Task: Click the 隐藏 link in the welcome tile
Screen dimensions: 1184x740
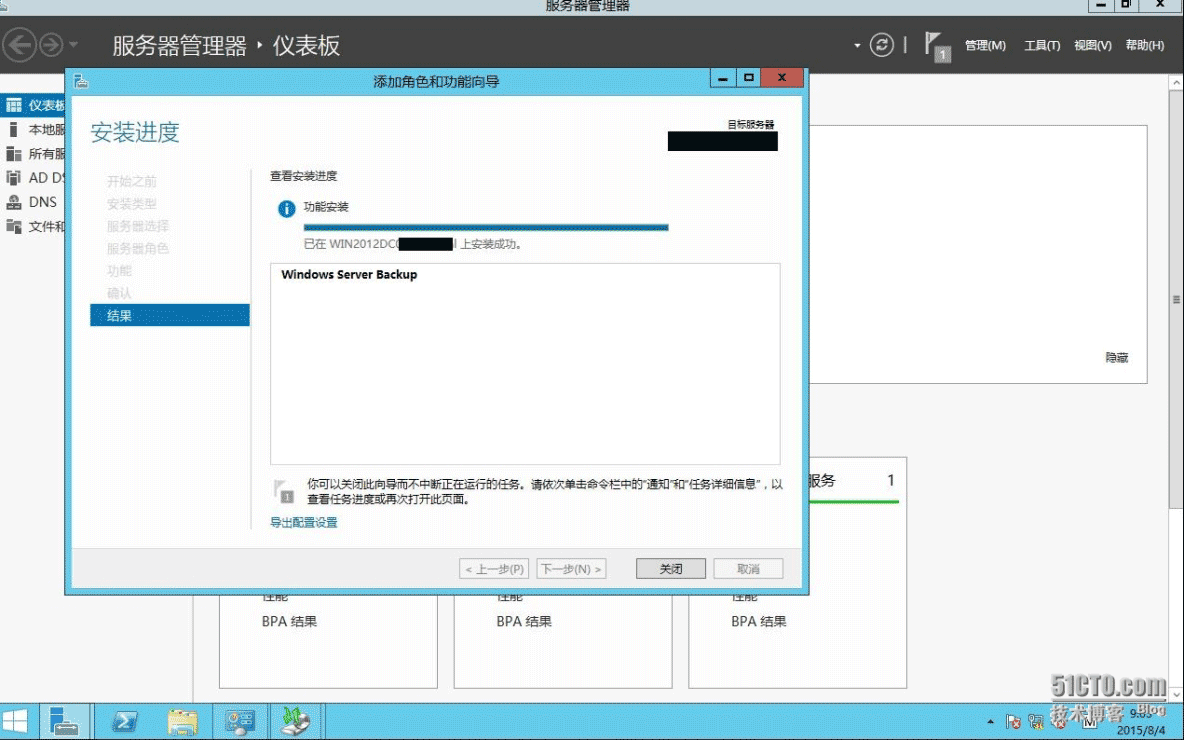Action: click(1116, 358)
